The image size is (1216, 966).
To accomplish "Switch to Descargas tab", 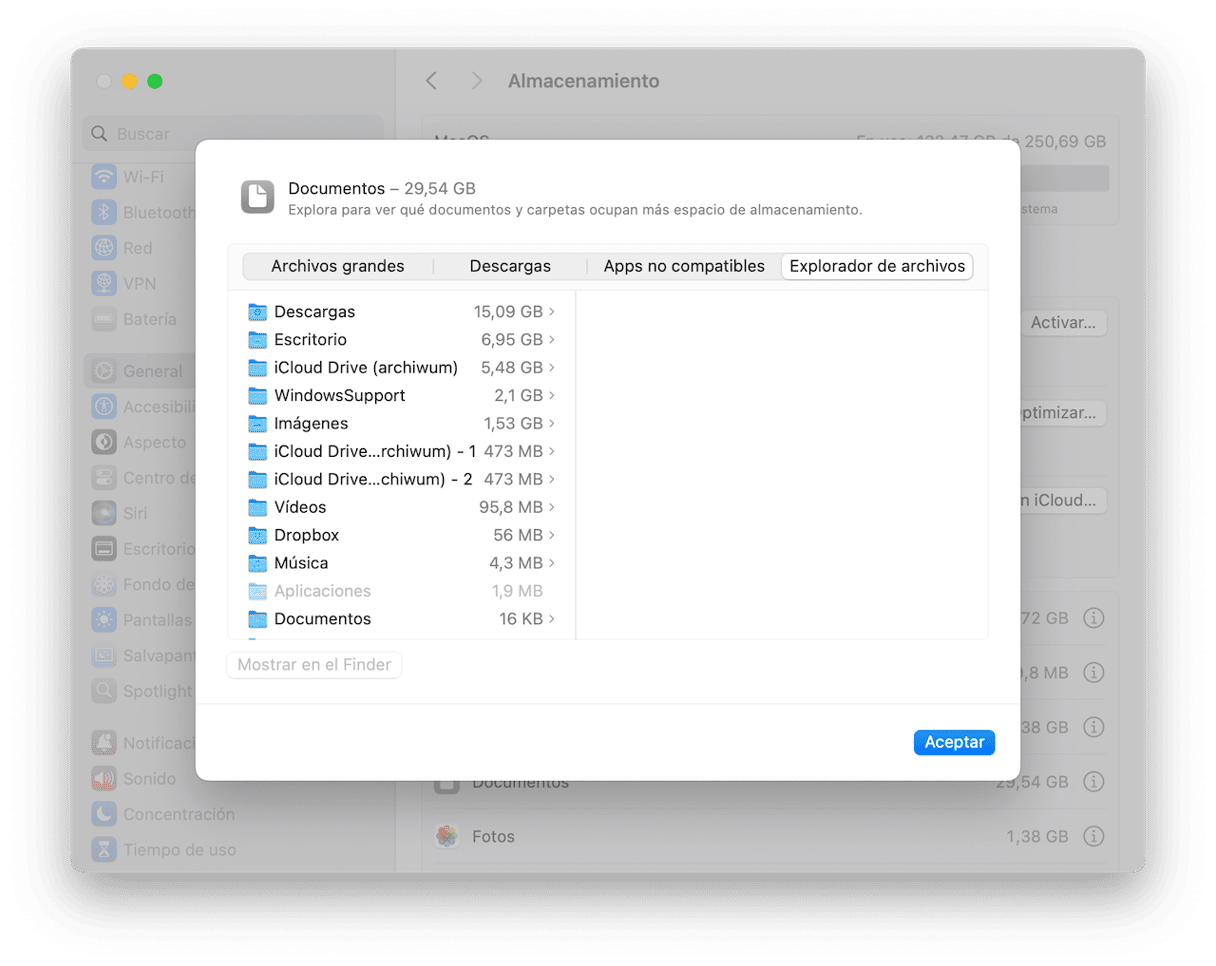I will click(x=510, y=266).
